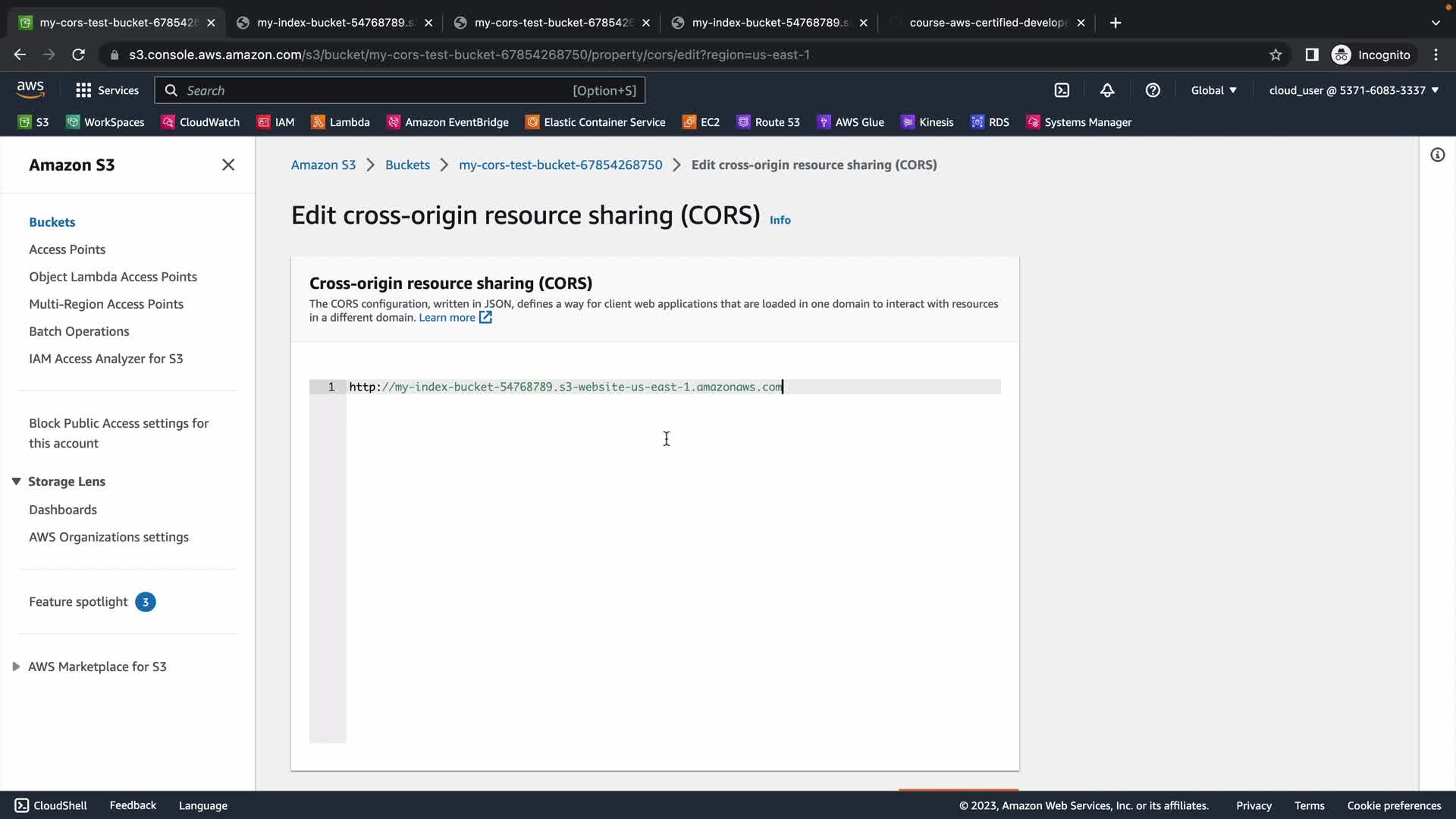1456x819 pixels.
Task: Close the Amazon S3 navigation sidebar
Action: (228, 165)
